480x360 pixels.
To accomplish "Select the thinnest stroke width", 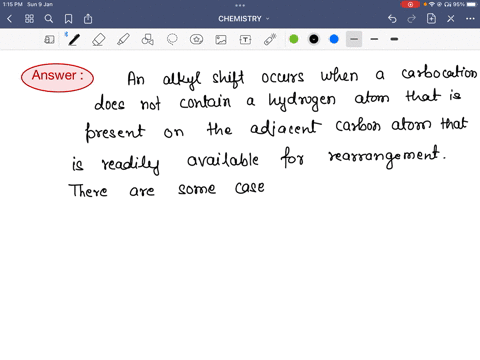I will coord(354,39).
